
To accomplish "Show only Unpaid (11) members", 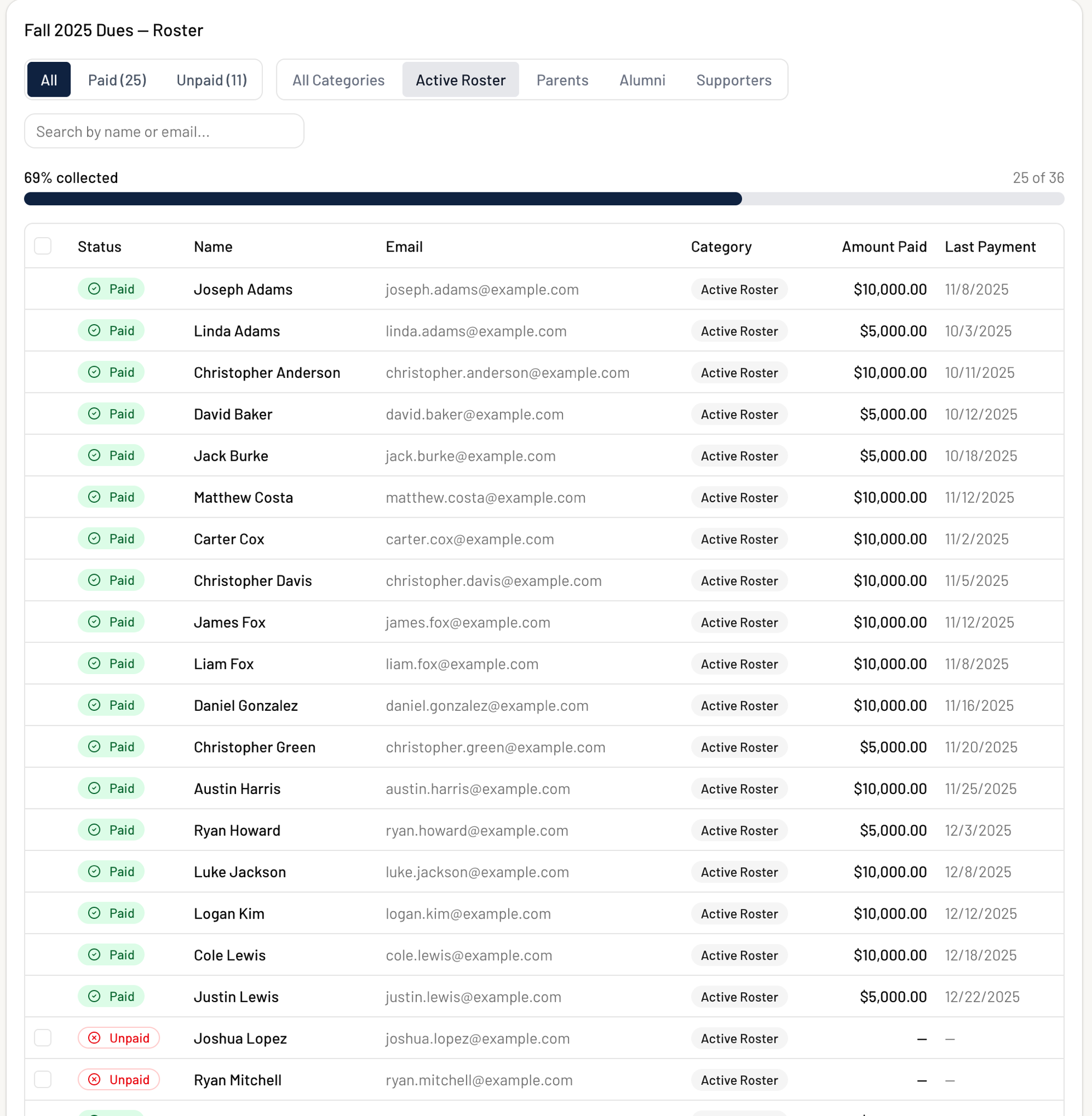I will click(211, 80).
